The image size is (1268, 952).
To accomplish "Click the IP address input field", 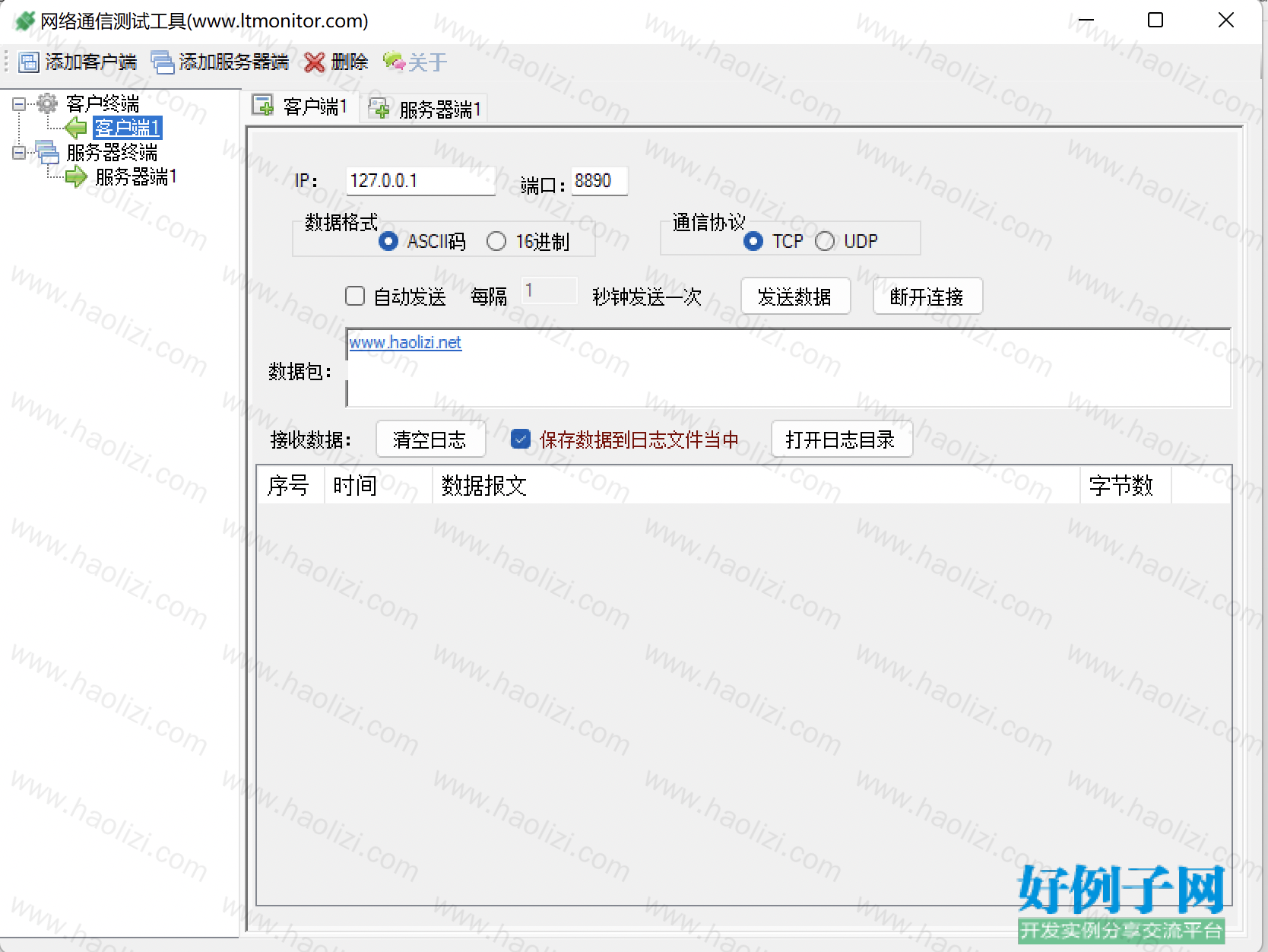I will click(420, 181).
